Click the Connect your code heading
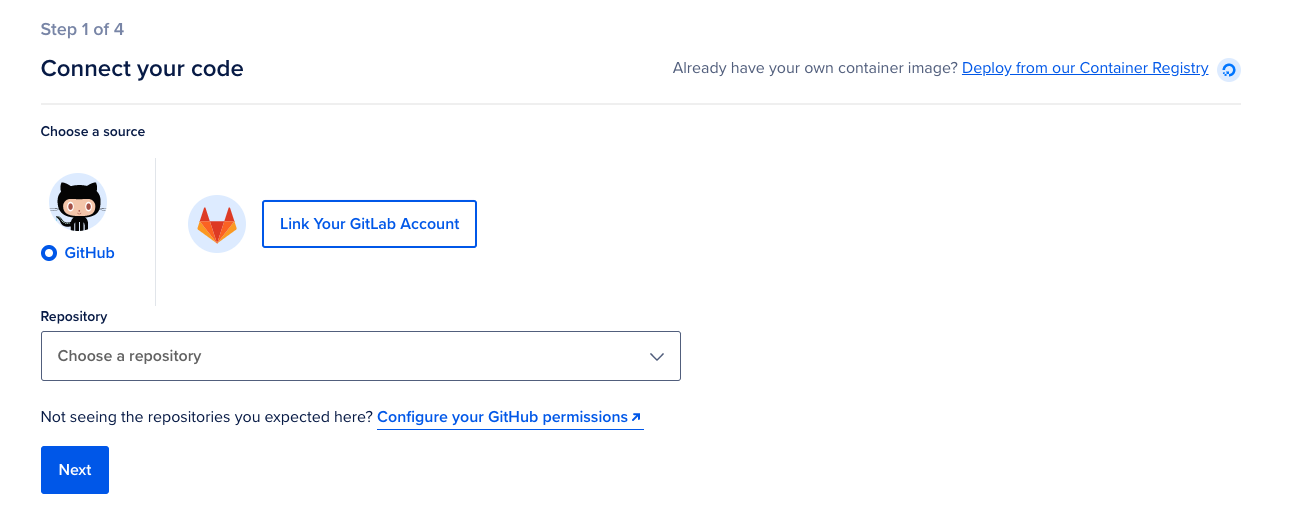This screenshot has height=509, width=1304. pos(142,68)
